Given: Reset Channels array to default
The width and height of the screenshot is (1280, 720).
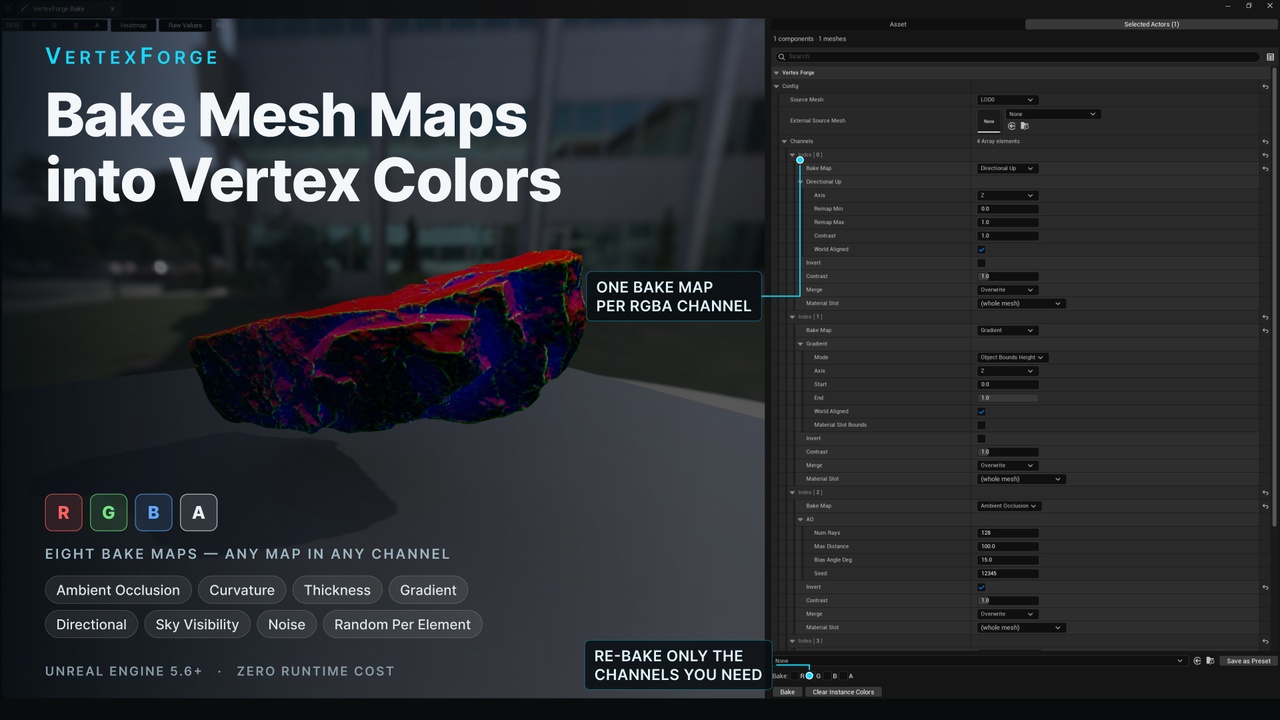Looking at the screenshot, I should [x=1266, y=142].
